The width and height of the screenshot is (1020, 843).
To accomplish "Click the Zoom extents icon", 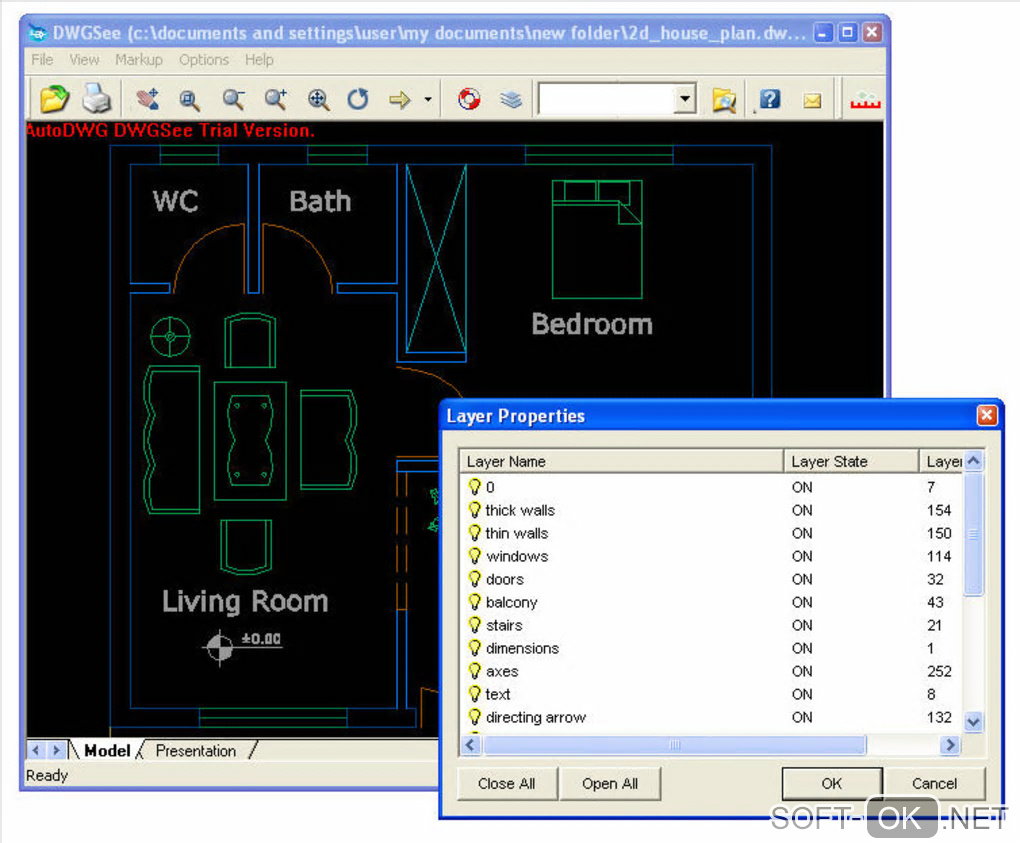I will (x=318, y=100).
